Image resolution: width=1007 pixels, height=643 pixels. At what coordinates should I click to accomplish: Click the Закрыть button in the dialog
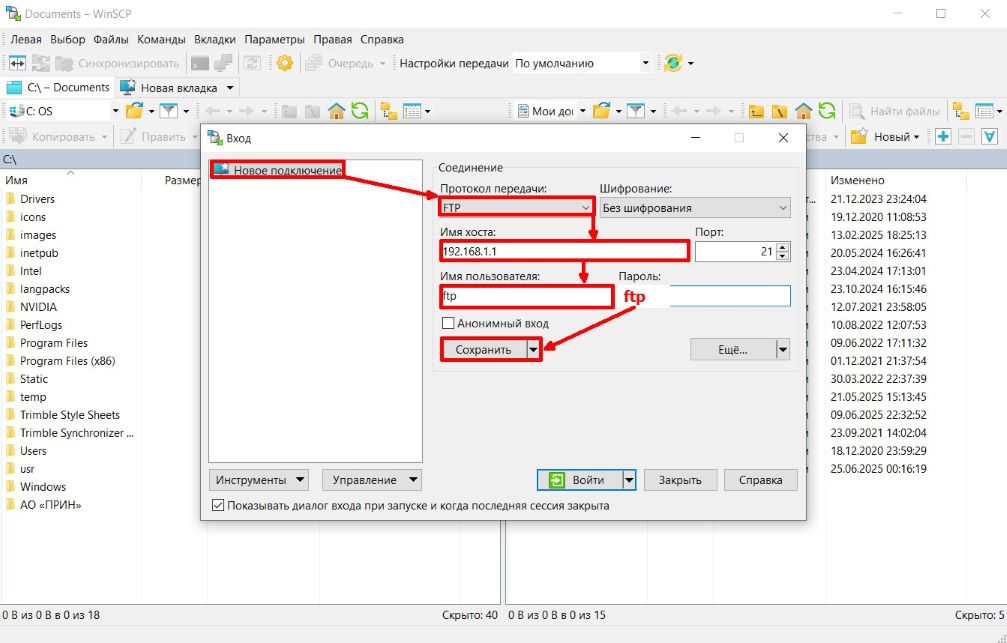click(680, 480)
